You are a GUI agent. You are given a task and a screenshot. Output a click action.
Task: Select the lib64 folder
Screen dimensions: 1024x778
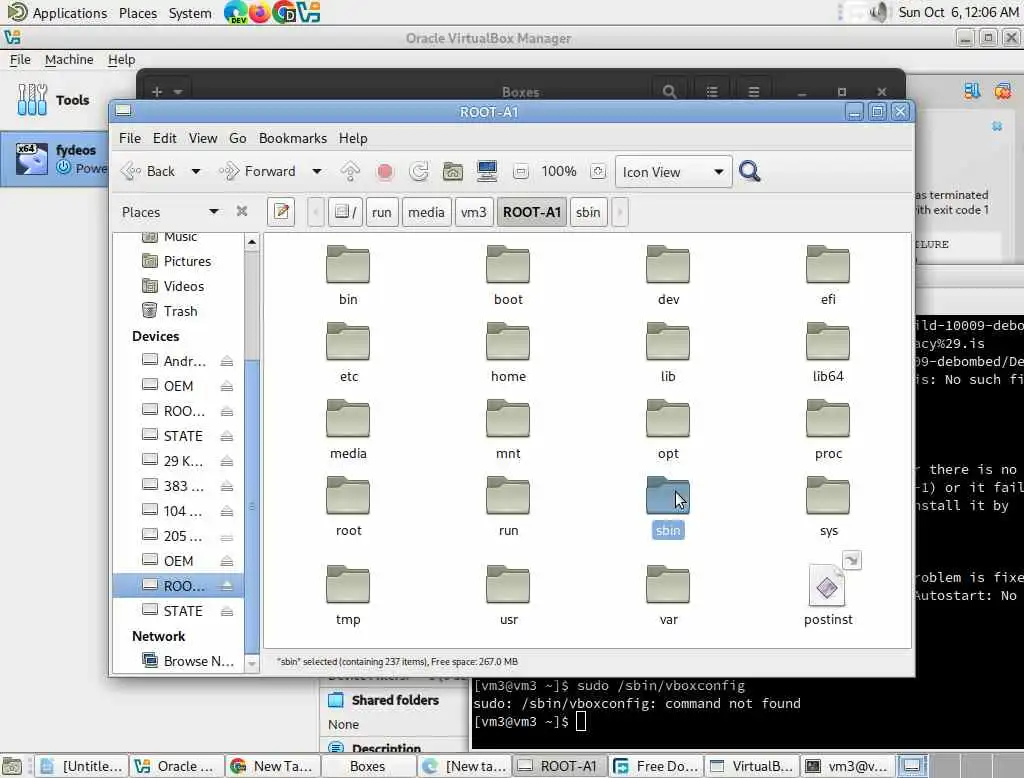click(x=828, y=342)
